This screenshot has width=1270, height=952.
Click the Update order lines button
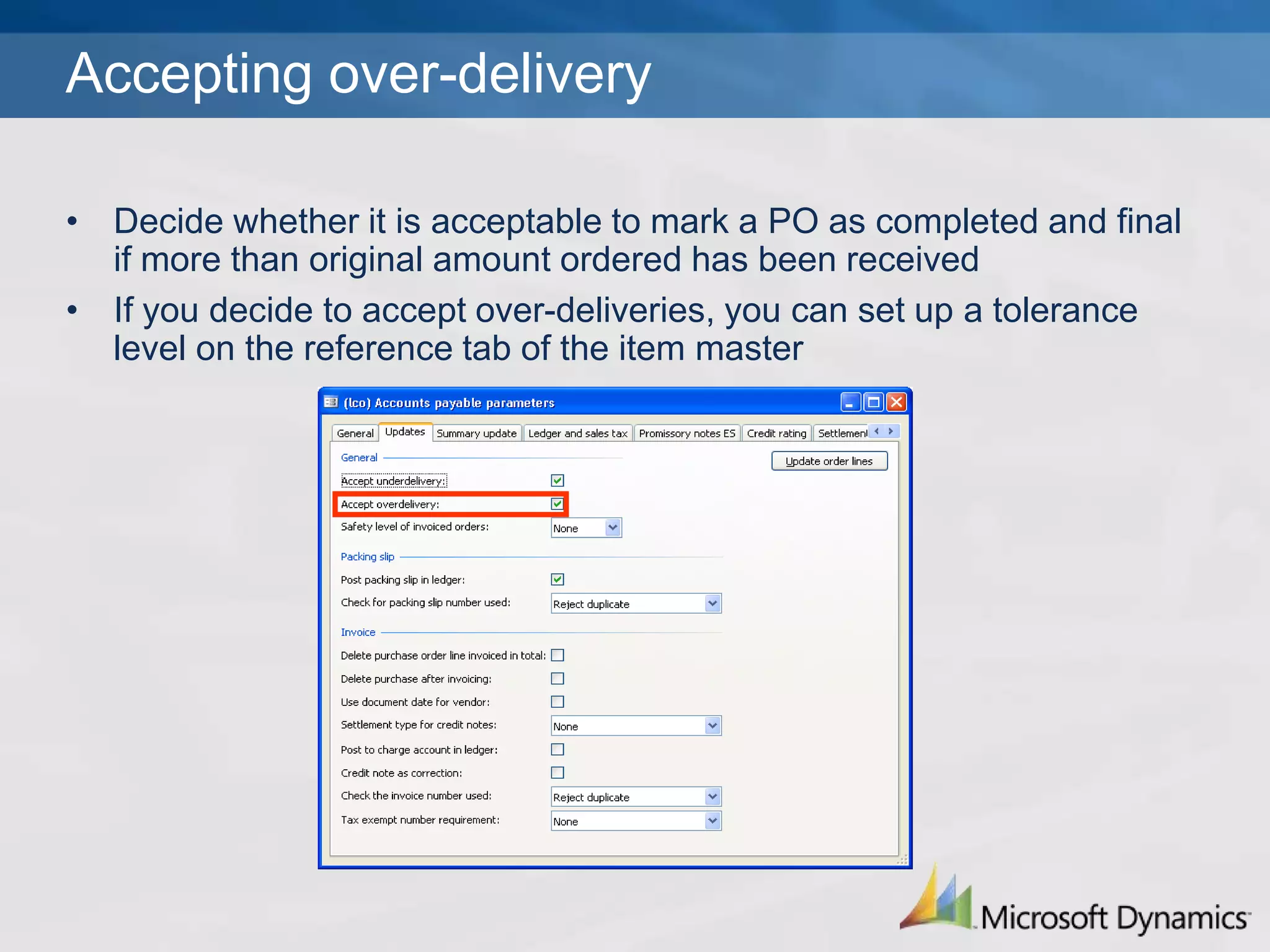pyautogui.click(x=829, y=461)
